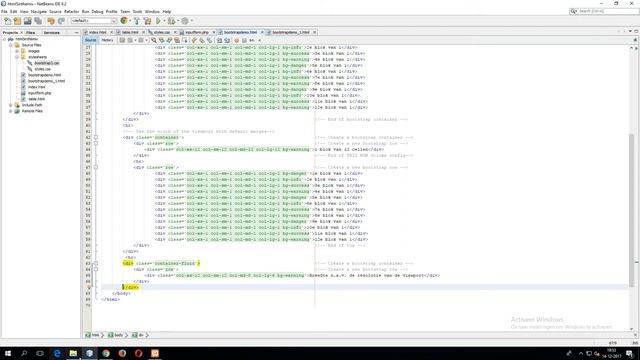Open the browser selection dropdown arrow
Screen dimensions: 640x360
tap(130, 21)
